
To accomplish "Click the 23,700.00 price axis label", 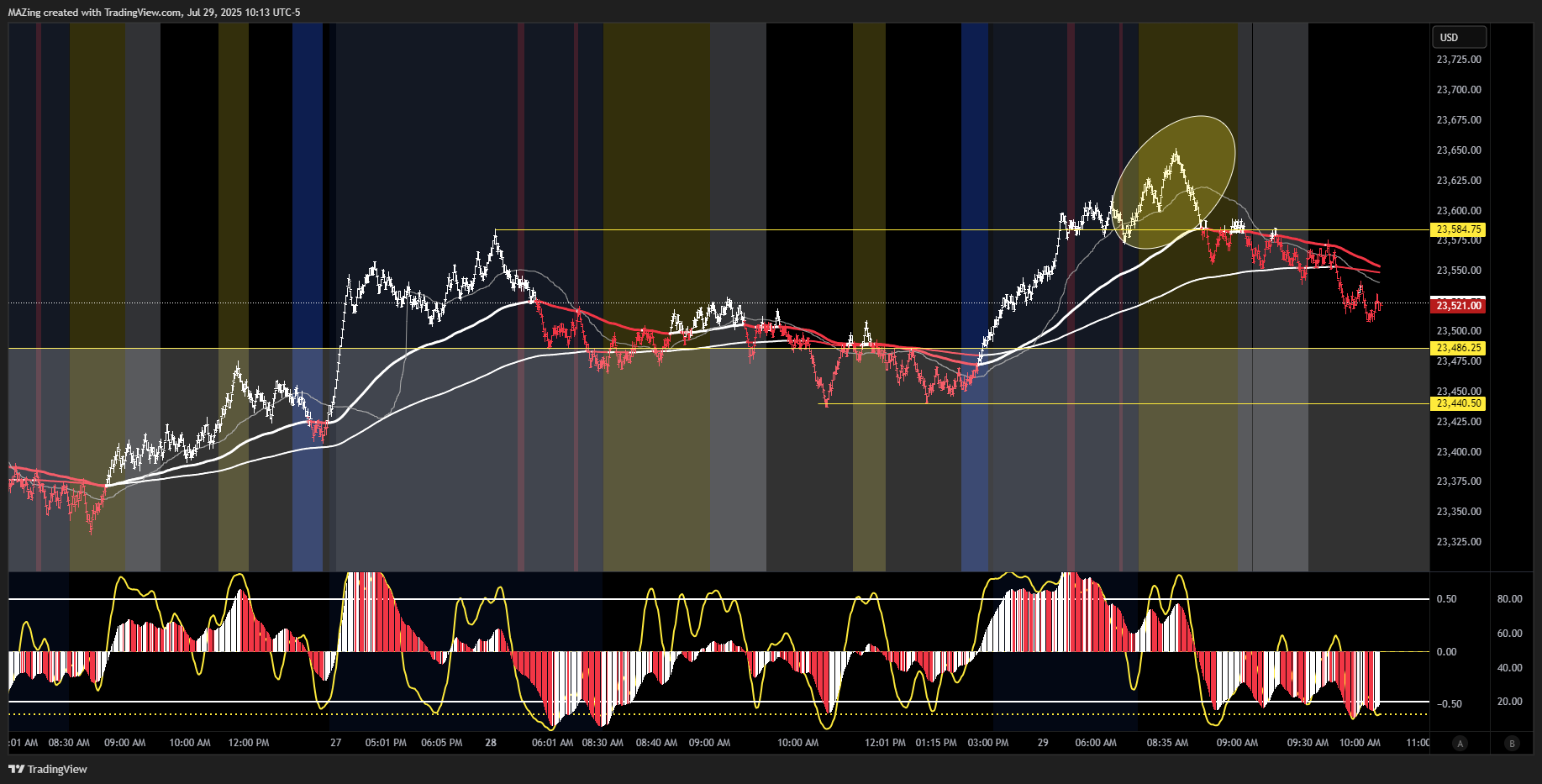I will (x=1459, y=90).
